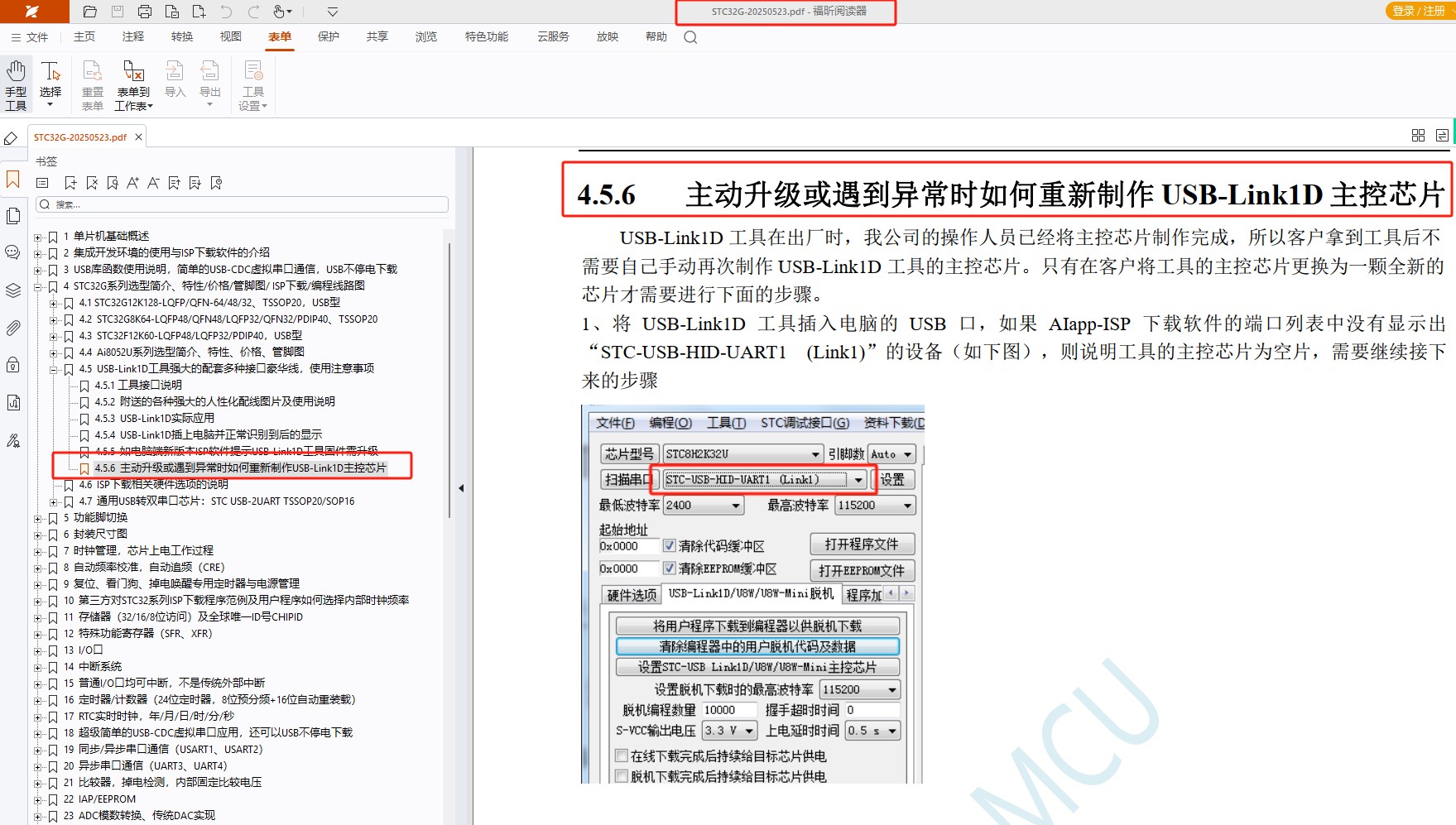1456x825 pixels.
Task: Open the 文件 (File) menu
Action: pos(30,37)
